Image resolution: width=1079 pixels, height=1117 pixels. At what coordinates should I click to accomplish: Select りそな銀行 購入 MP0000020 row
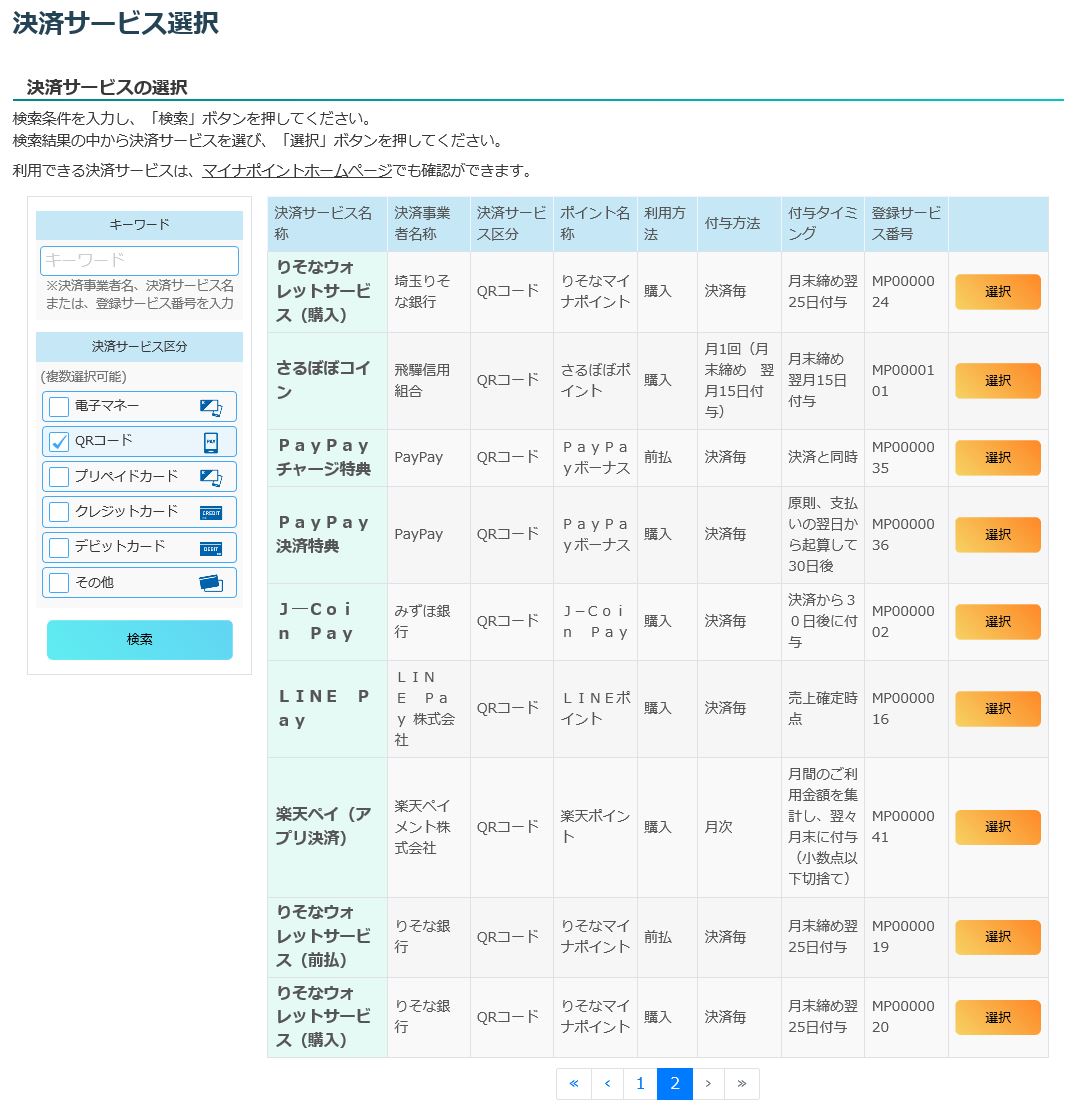tap(997, 1017)
